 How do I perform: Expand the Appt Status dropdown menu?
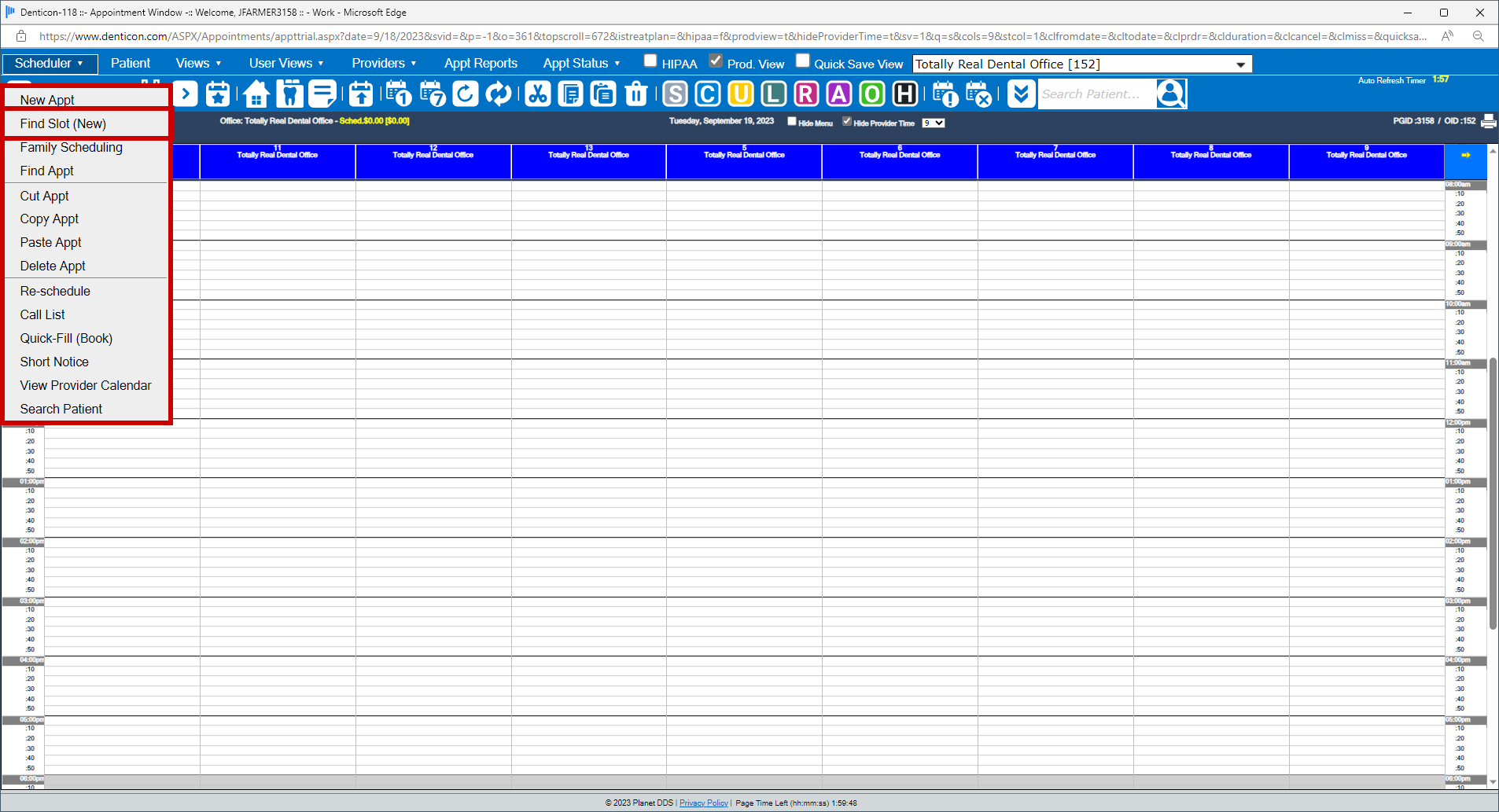coord(581,63)
